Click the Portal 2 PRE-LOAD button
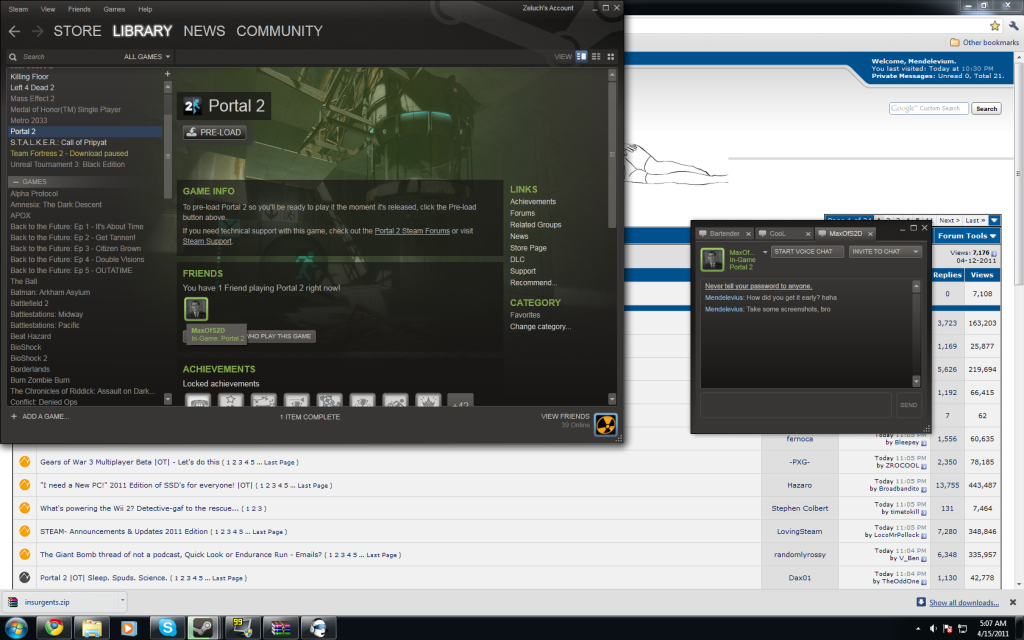 [214, 133]
